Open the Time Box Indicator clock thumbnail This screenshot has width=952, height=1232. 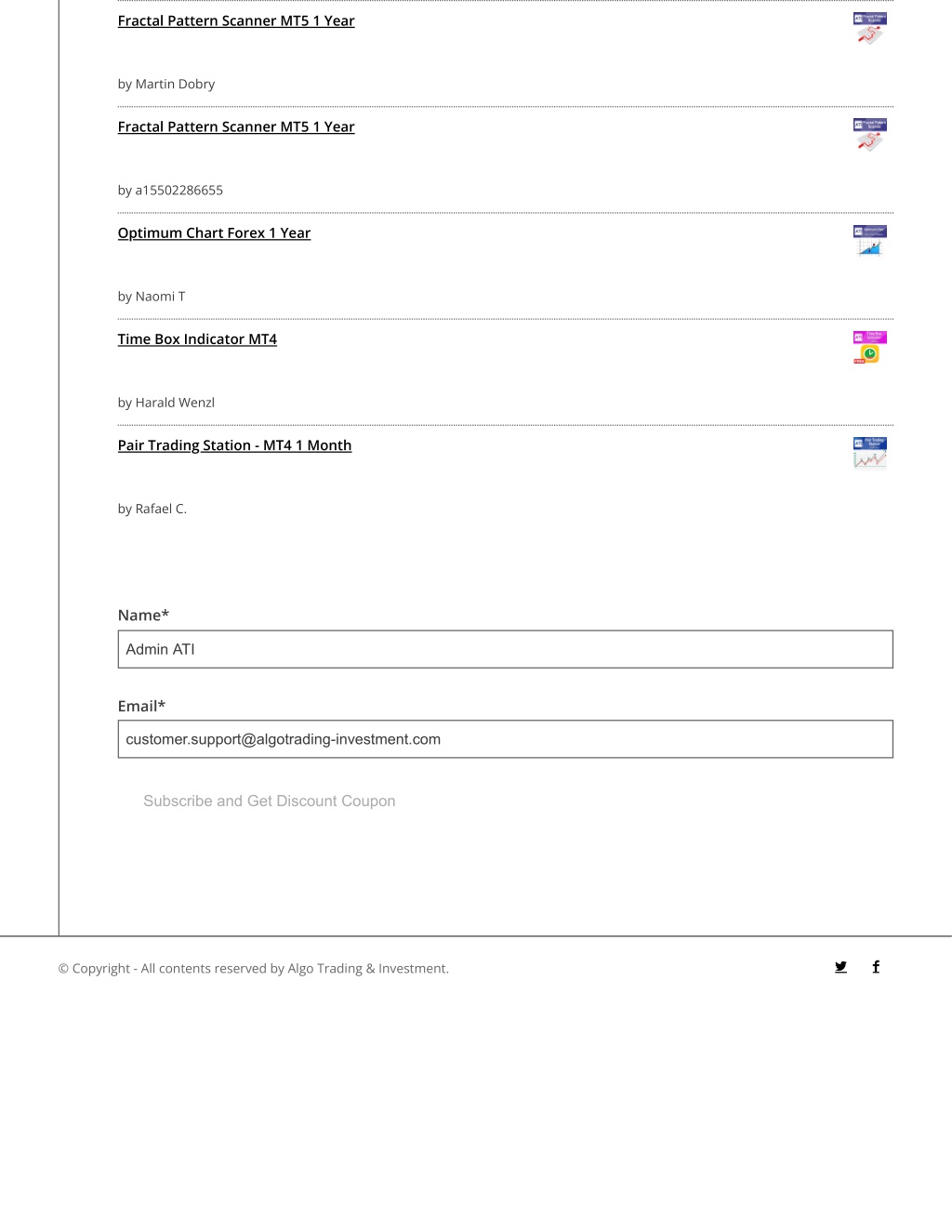[870, 347]
